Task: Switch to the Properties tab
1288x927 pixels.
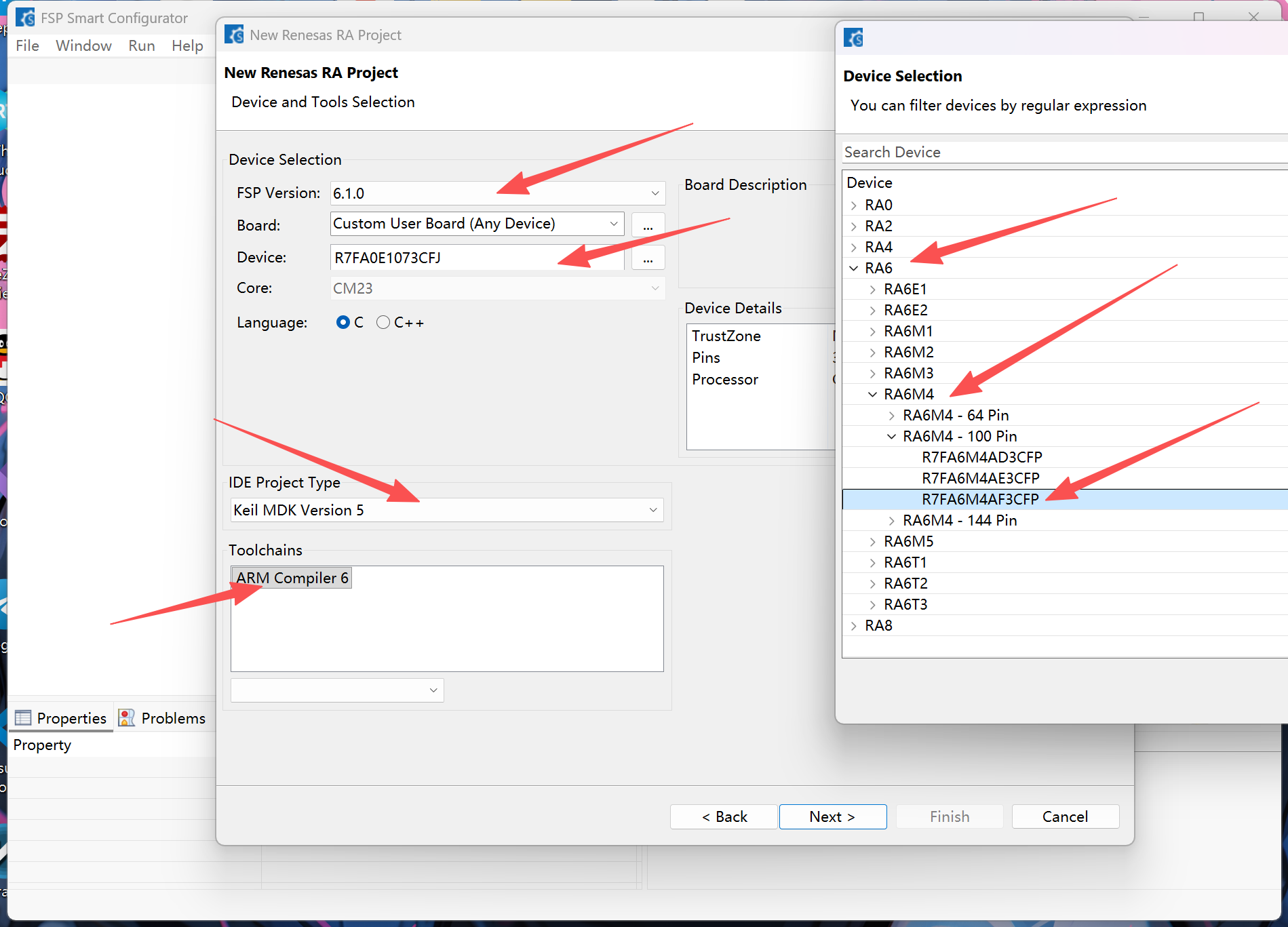Action: click(x=61, y=718)
